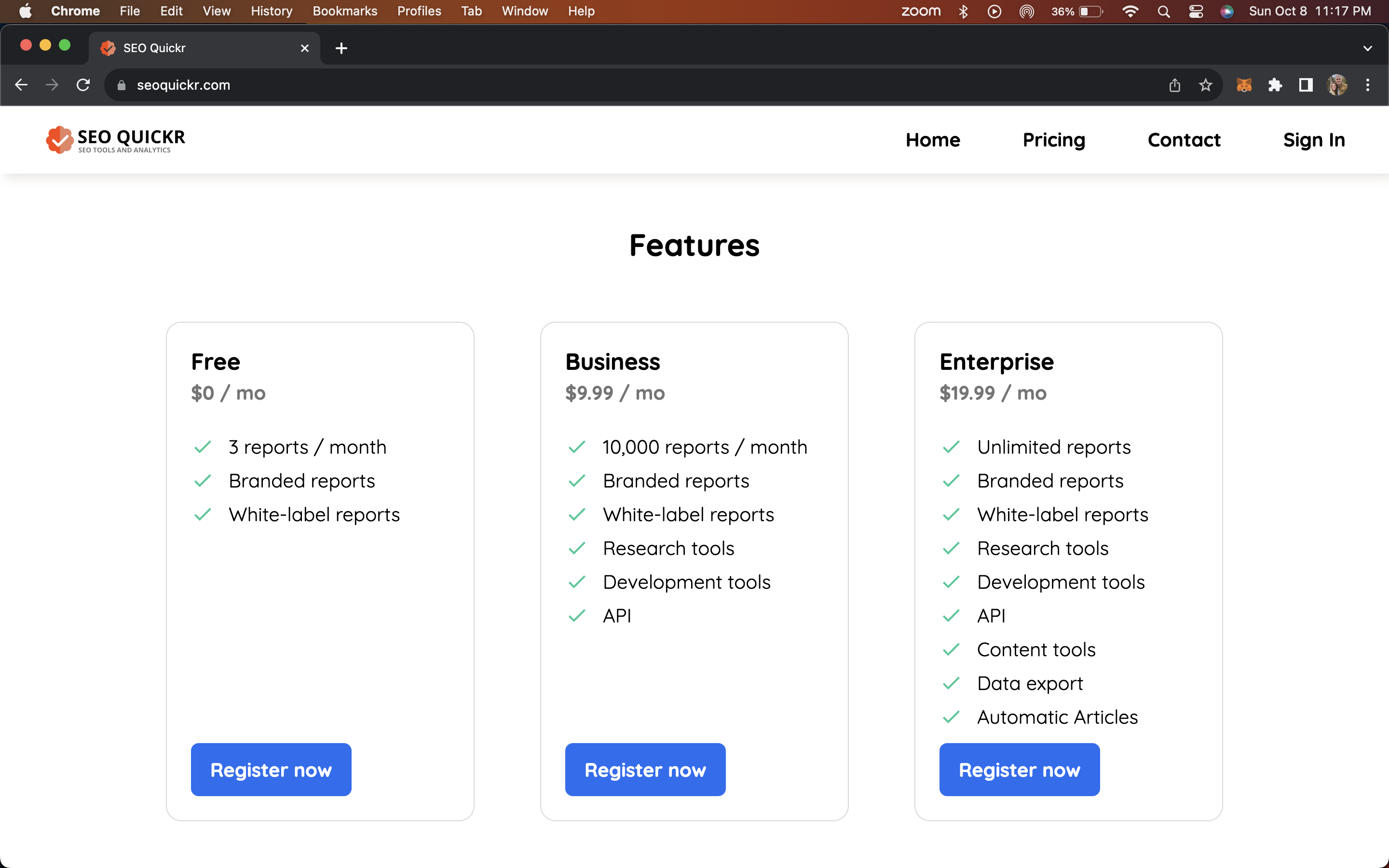The width and height of the screenshot is (1389, 868).
Task: Reload the current page
Action: point(83,85)
